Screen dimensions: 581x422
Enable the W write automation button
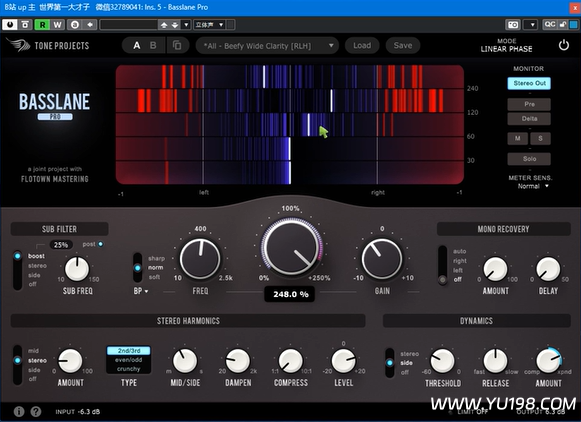pos(57,25)
